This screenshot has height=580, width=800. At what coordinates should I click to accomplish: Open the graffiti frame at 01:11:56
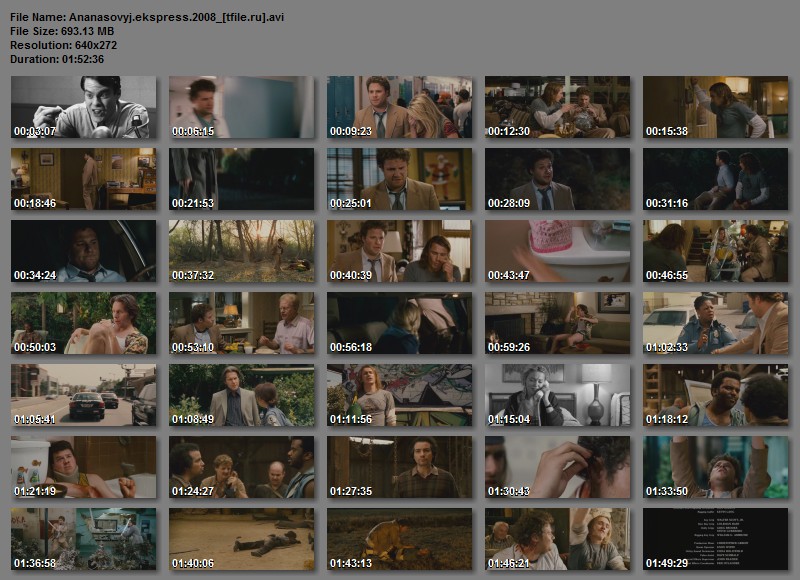pyautogui.click(x=399, y=395)
